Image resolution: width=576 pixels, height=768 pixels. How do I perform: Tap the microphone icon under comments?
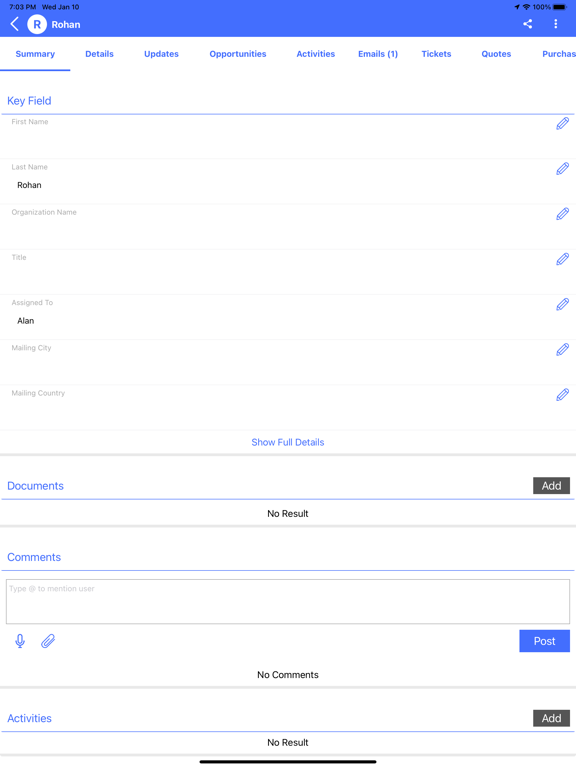[x=20, y=641]
